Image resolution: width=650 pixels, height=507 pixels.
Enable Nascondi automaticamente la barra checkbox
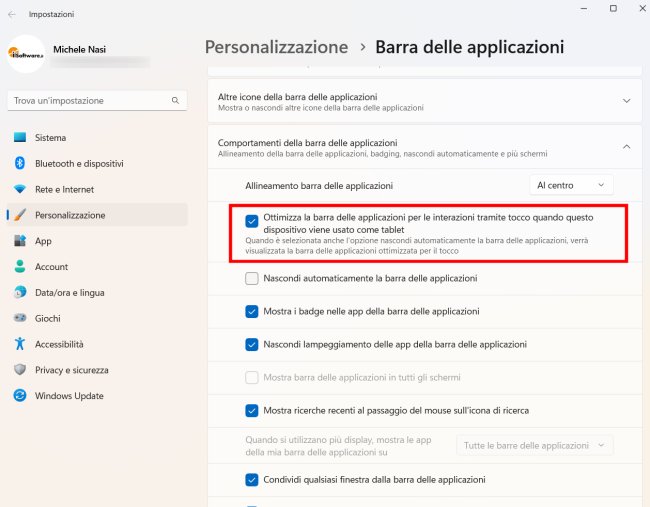pyautogui.click(x=252, y=278)
